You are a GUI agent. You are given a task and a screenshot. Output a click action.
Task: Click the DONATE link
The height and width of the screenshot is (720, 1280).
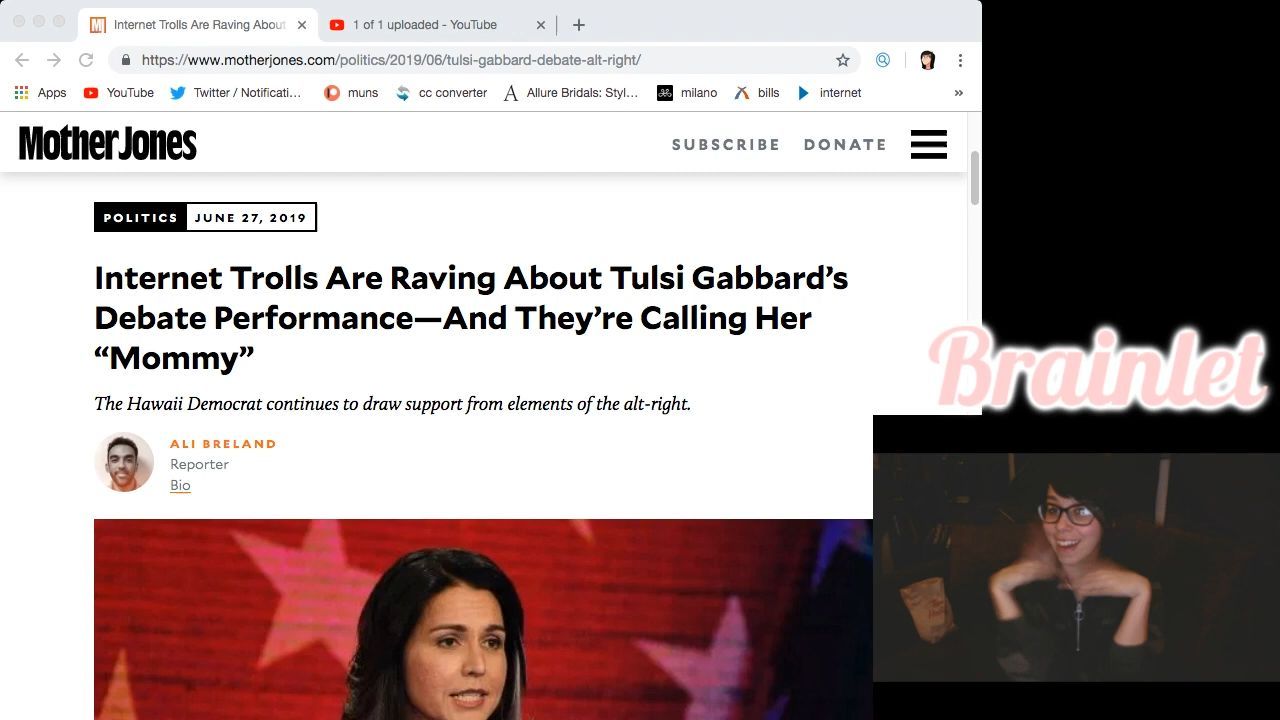(x=845, y=144)
